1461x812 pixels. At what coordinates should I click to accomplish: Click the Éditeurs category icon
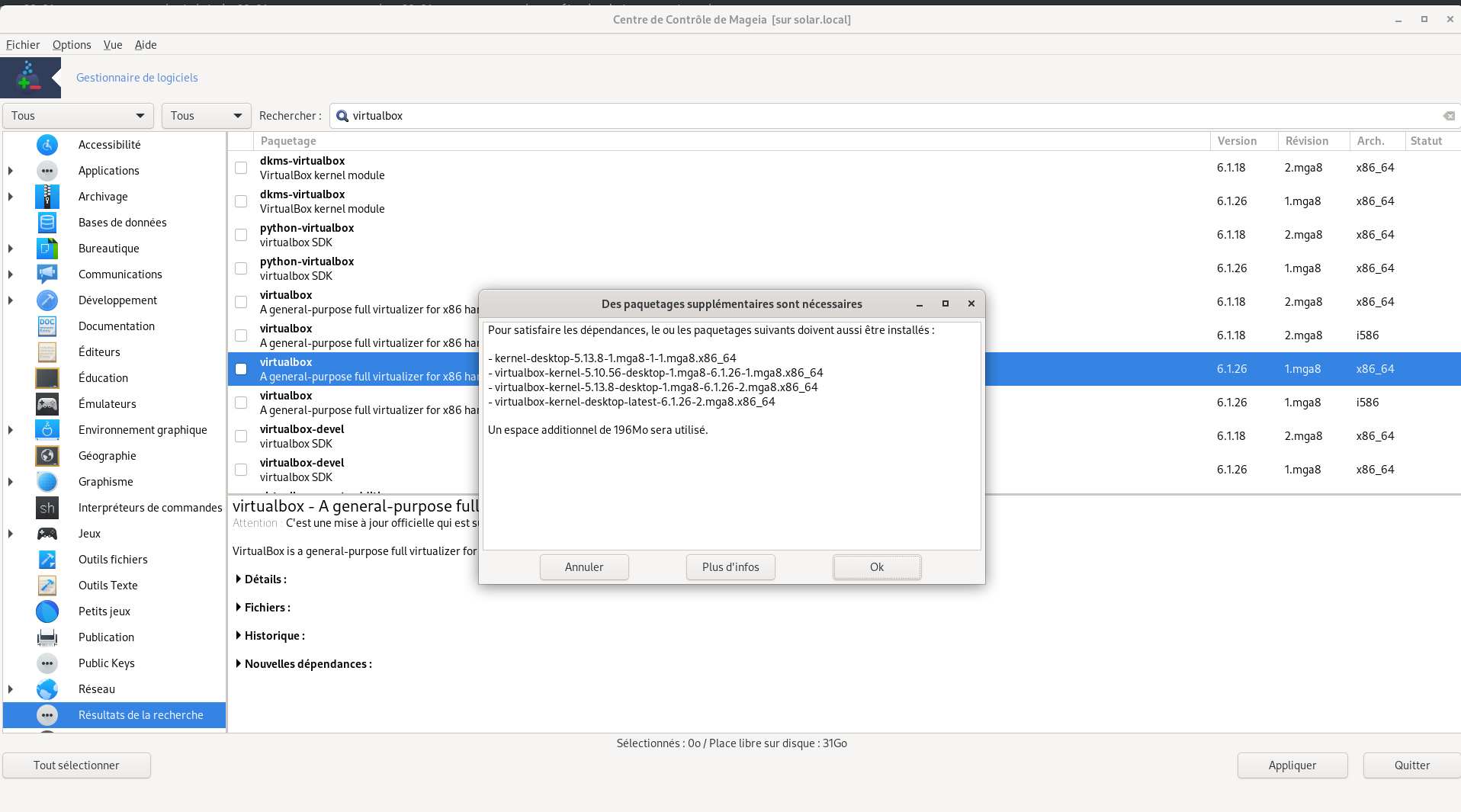point(47,352)
